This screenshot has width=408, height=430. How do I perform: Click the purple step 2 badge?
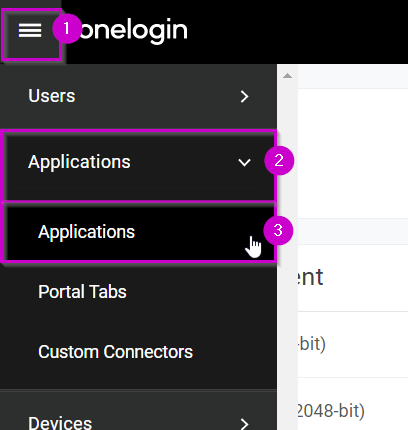(279, 160)
